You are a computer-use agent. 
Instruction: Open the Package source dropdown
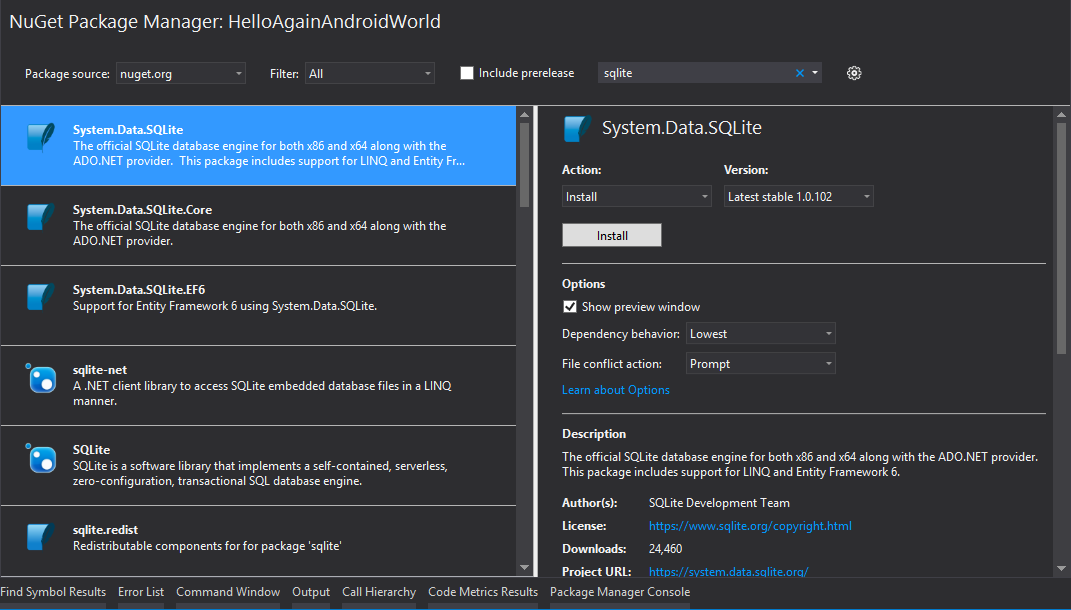(x=181, y=73)
